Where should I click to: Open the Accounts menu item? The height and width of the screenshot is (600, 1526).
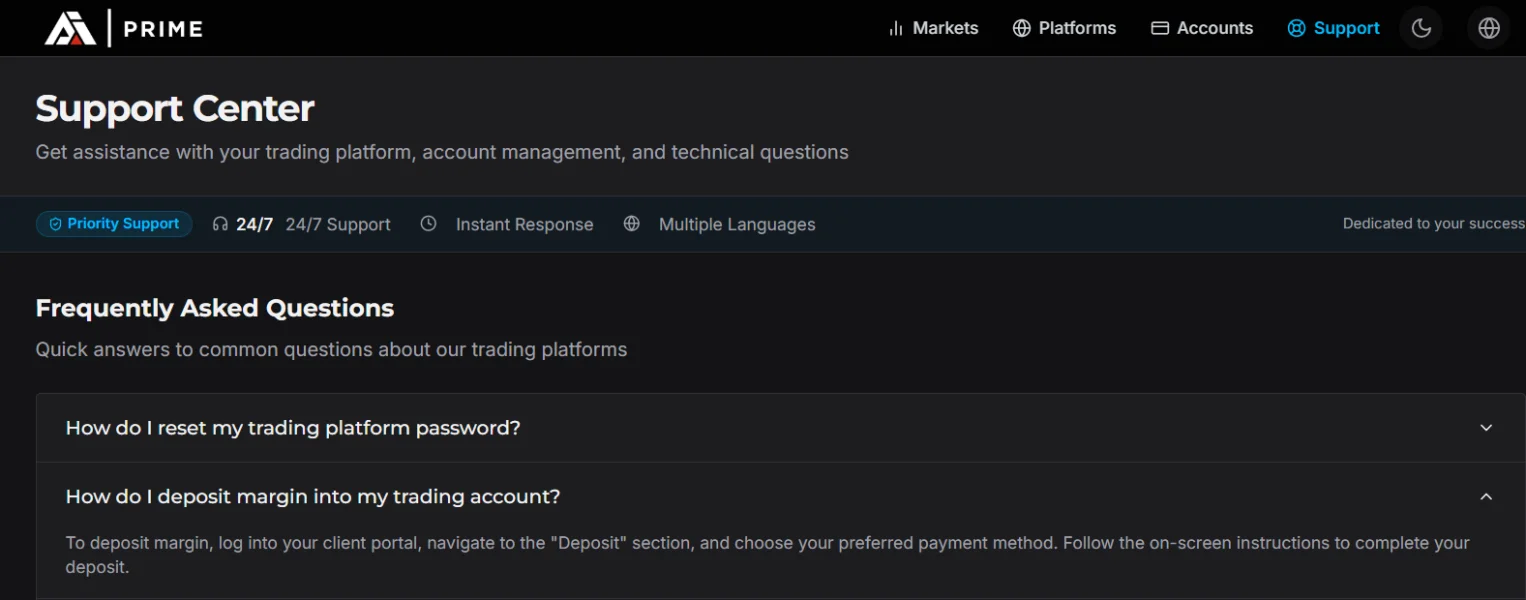tap(1214, 28)
